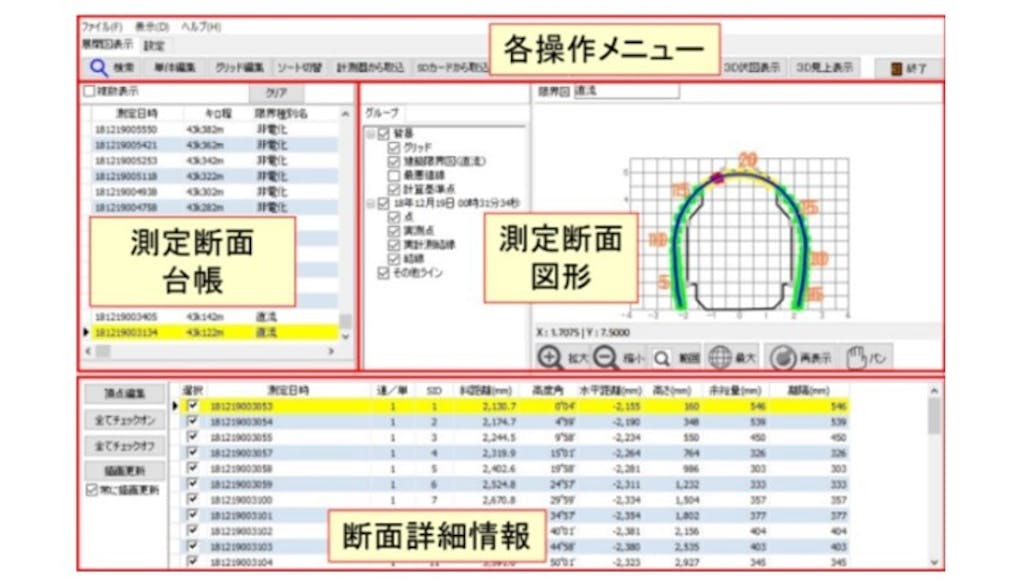Zoom in with the 拡大 magnifier
Viewport: 1024px width, 586px height.
tap(562, 358)
